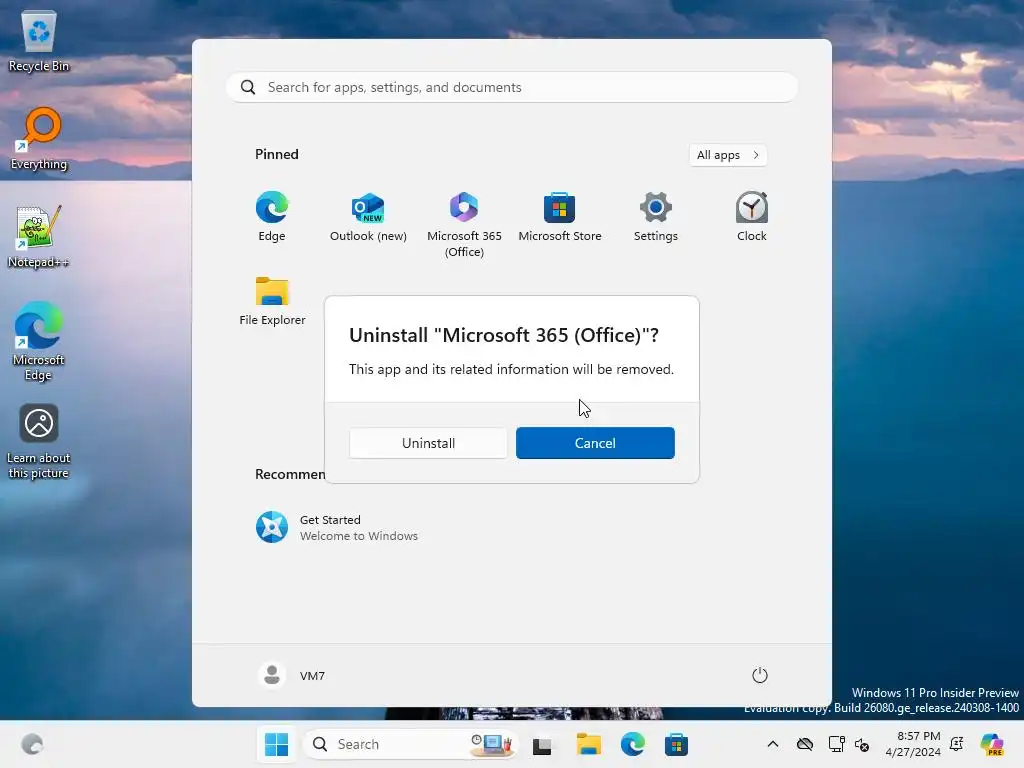Cancel the uninstall dialog
The height and width of the screenshot is (768, 1024).
pos(595,443)
